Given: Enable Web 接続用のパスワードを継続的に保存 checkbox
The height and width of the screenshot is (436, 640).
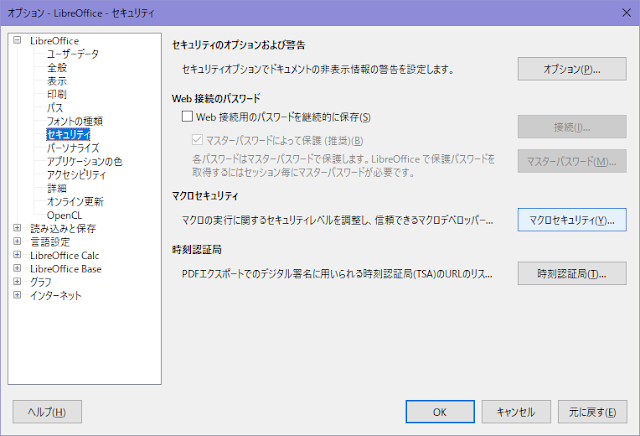Looking at the screenshot, I should [x=187, y=117].
